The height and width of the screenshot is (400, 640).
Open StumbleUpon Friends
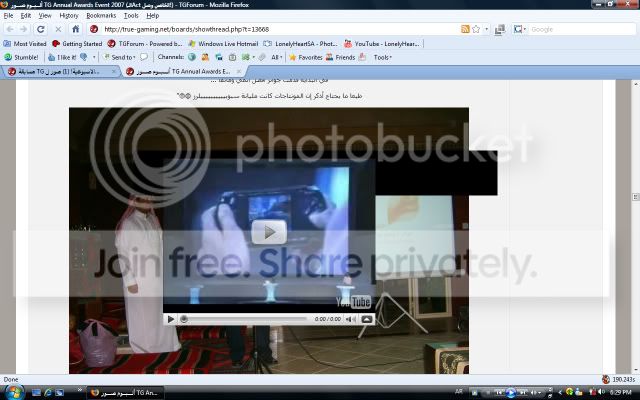(340, 57)
